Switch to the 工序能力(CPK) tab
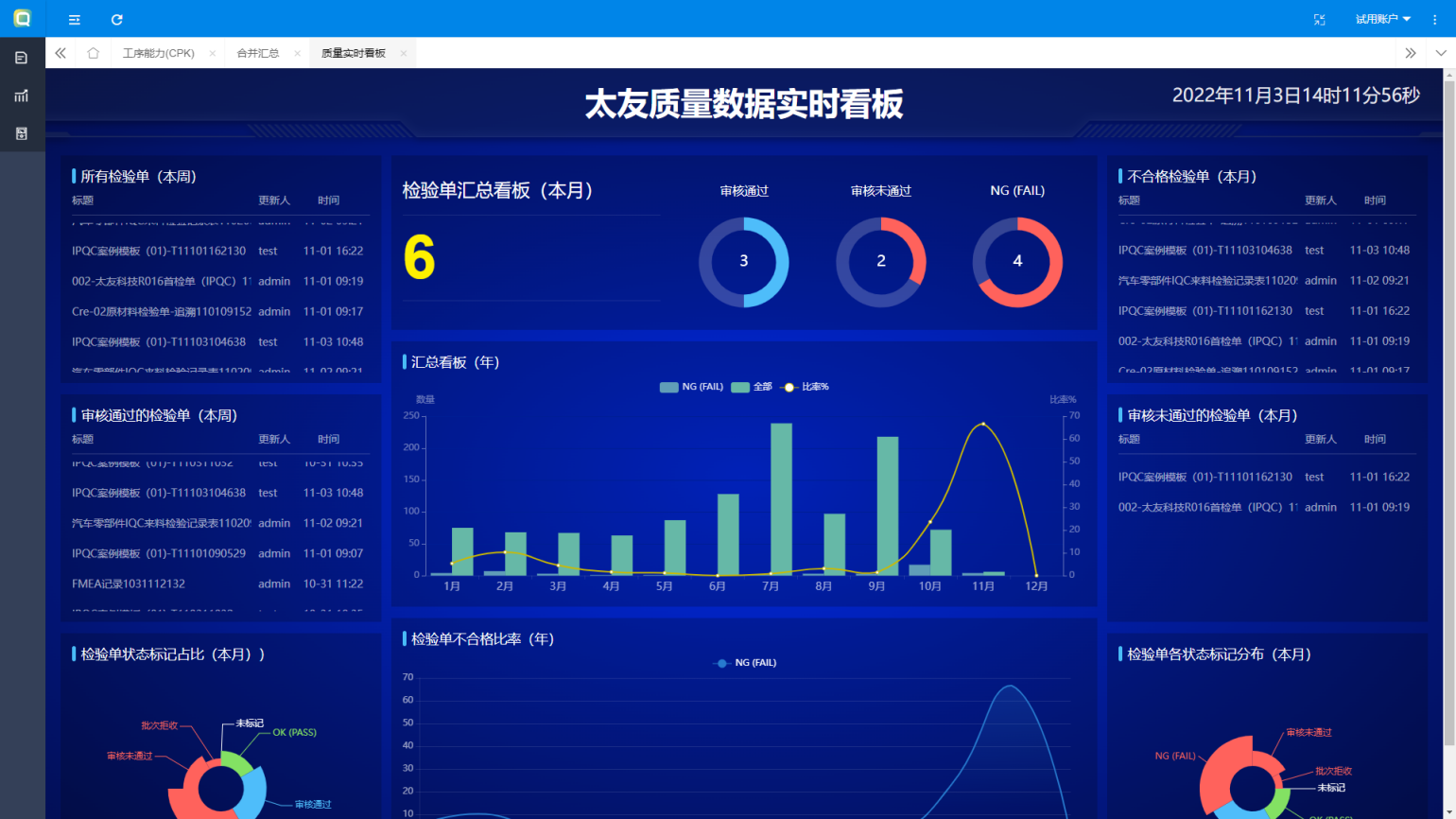This screenshot has height=819, width=1456. click(159, 53)
